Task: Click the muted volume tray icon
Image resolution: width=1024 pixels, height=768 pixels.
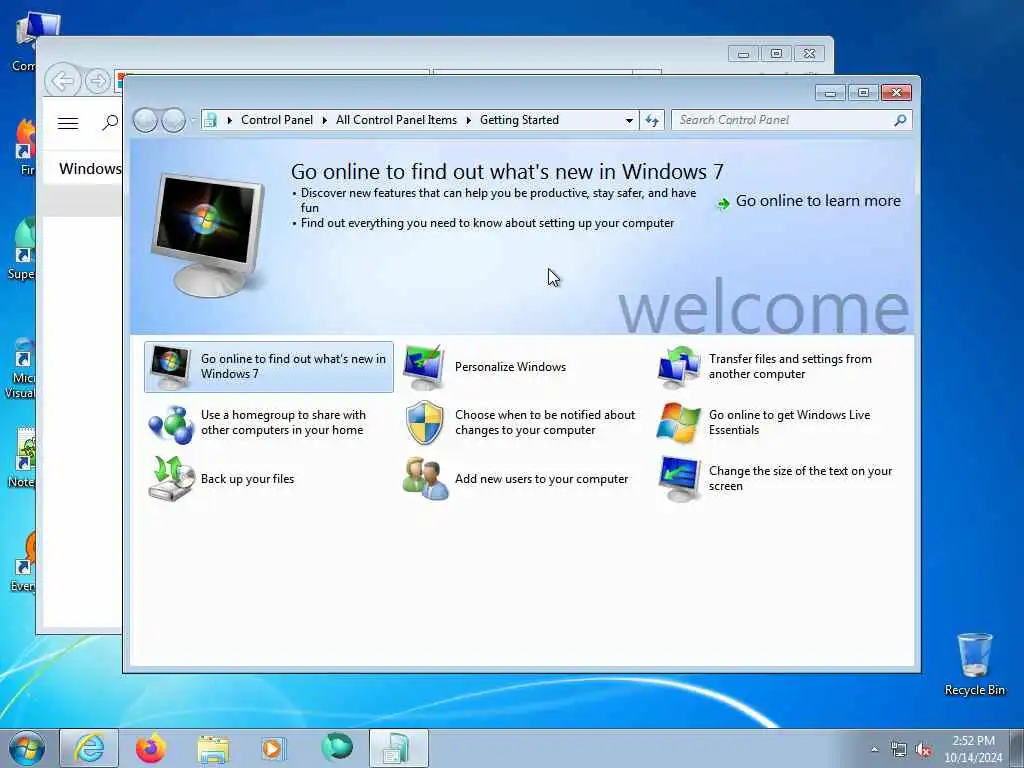Action: coord(923,749)
